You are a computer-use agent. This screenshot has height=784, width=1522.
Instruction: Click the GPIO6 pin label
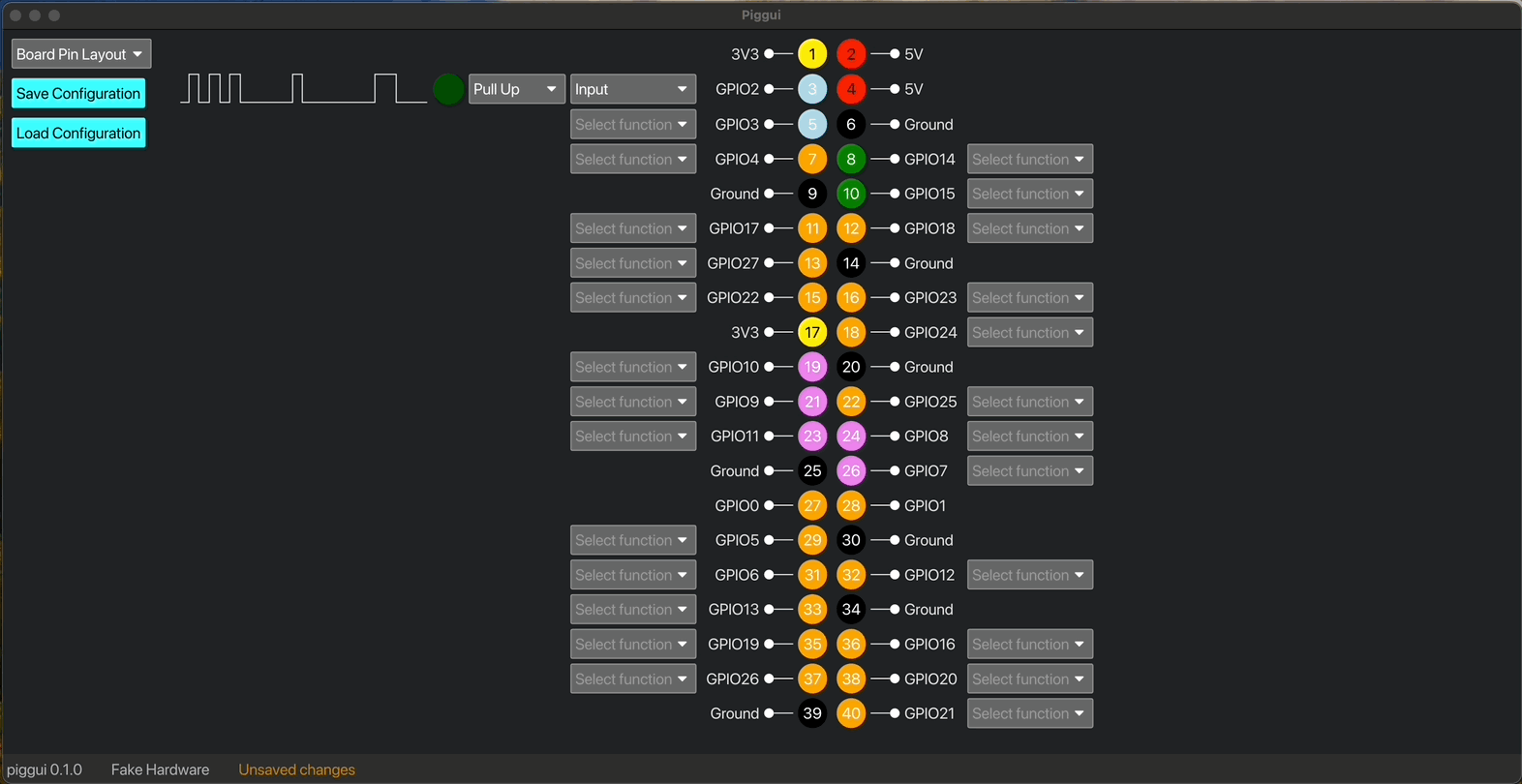737,575
